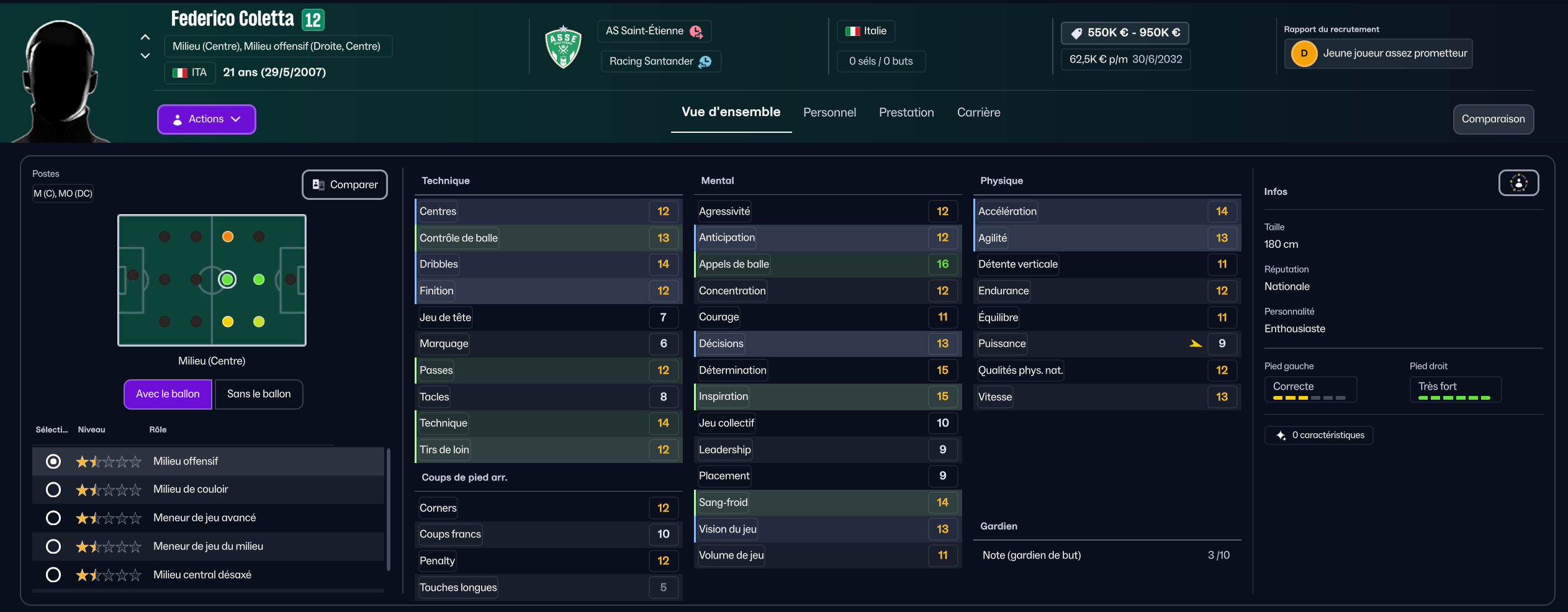This screenshot has height=612, width=1568.
Task: Click the Pied droit strength bar
Action: pos(1454,397)
